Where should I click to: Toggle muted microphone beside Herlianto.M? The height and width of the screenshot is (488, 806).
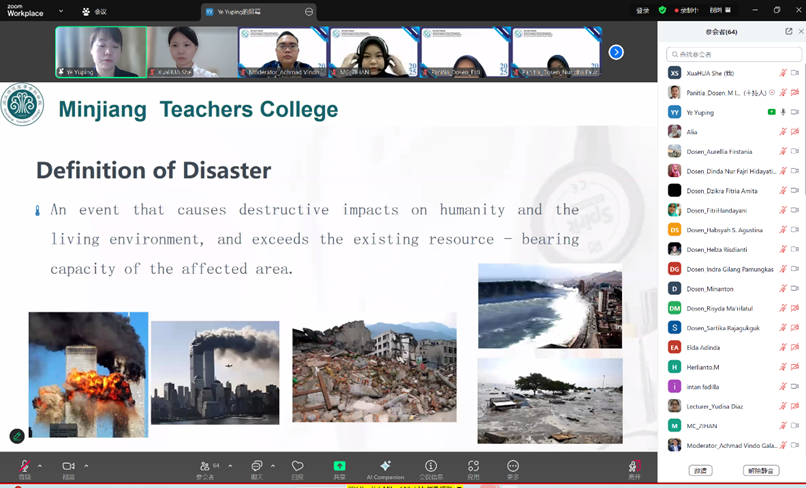(x=783, y=367)
